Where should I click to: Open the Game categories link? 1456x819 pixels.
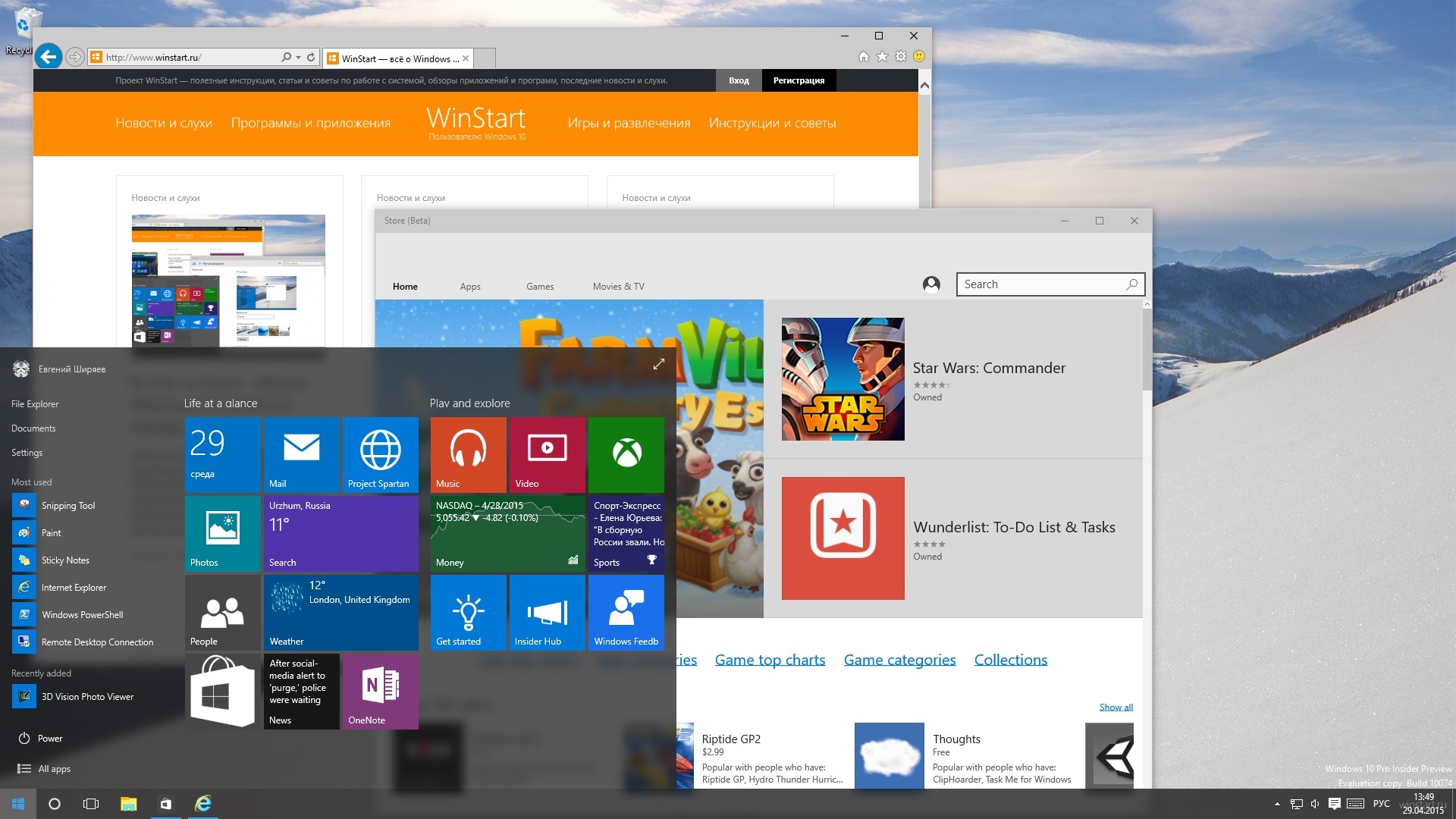click(x=899, y=660)
